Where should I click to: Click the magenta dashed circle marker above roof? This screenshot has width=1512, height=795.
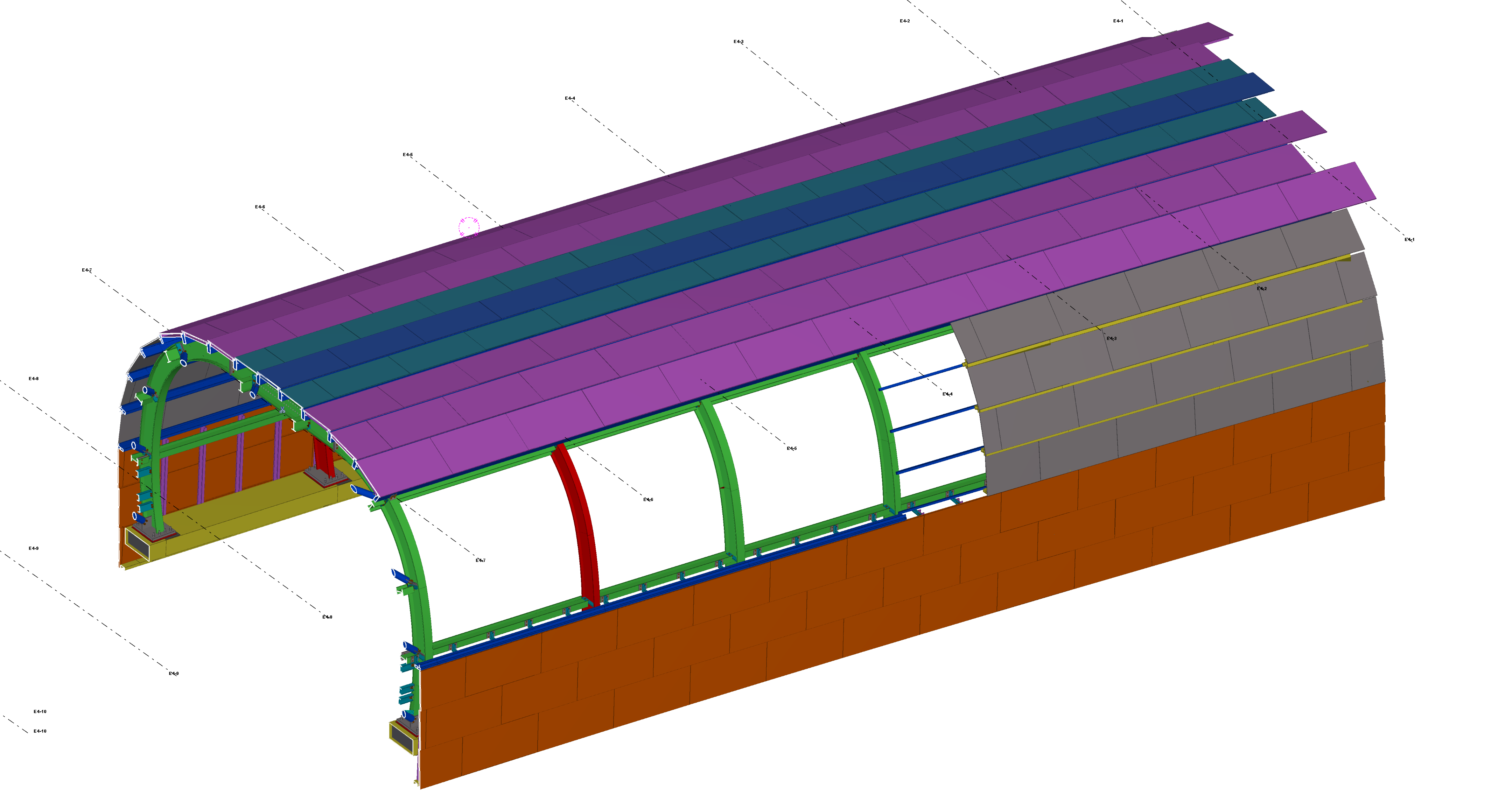point(469,226)
